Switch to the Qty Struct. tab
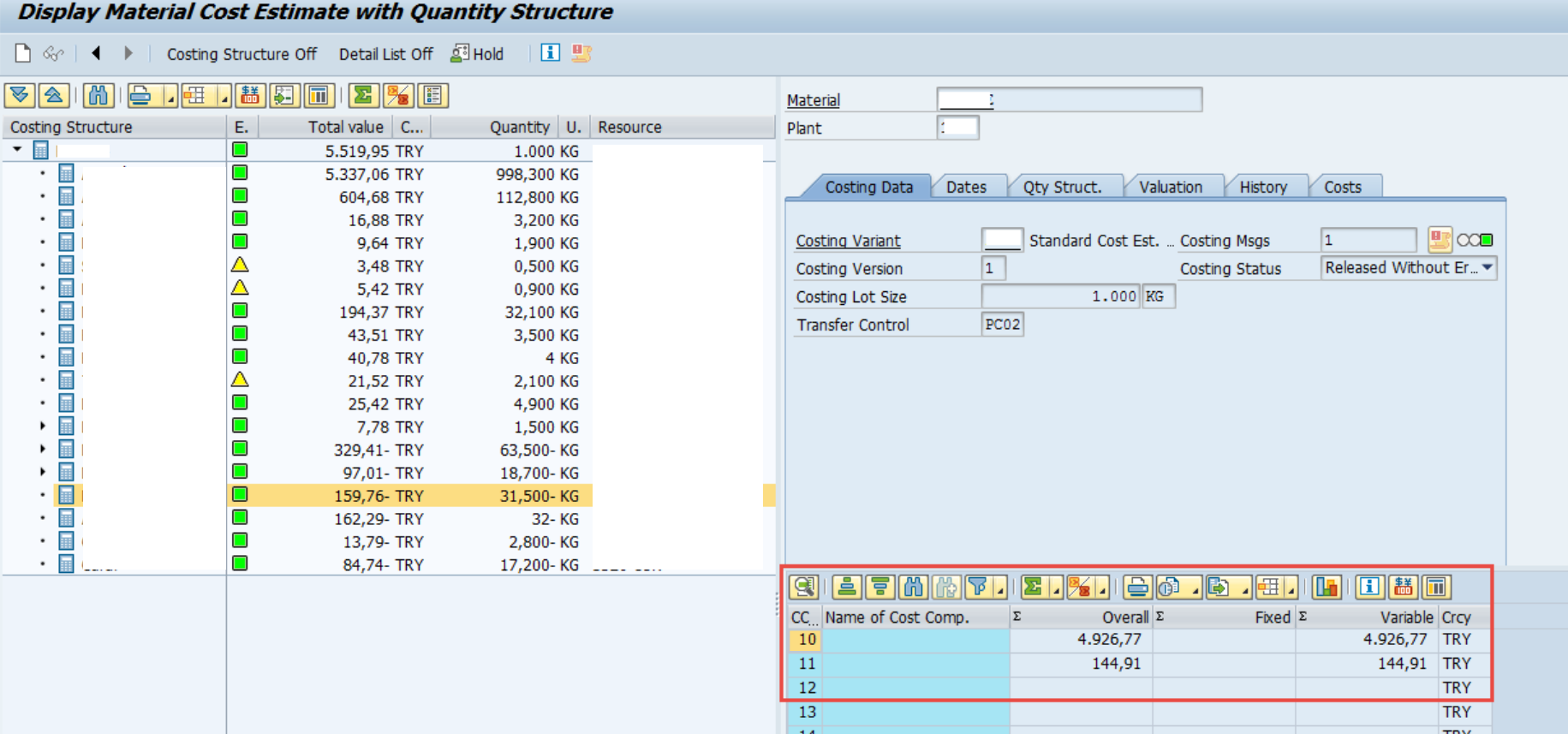 point(1062,187)
